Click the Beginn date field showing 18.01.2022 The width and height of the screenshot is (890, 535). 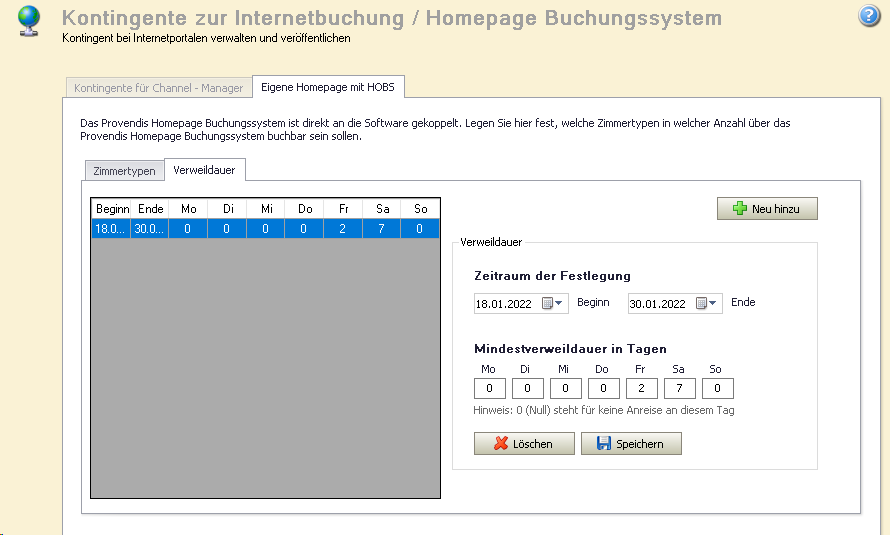(x=505, y=304)
